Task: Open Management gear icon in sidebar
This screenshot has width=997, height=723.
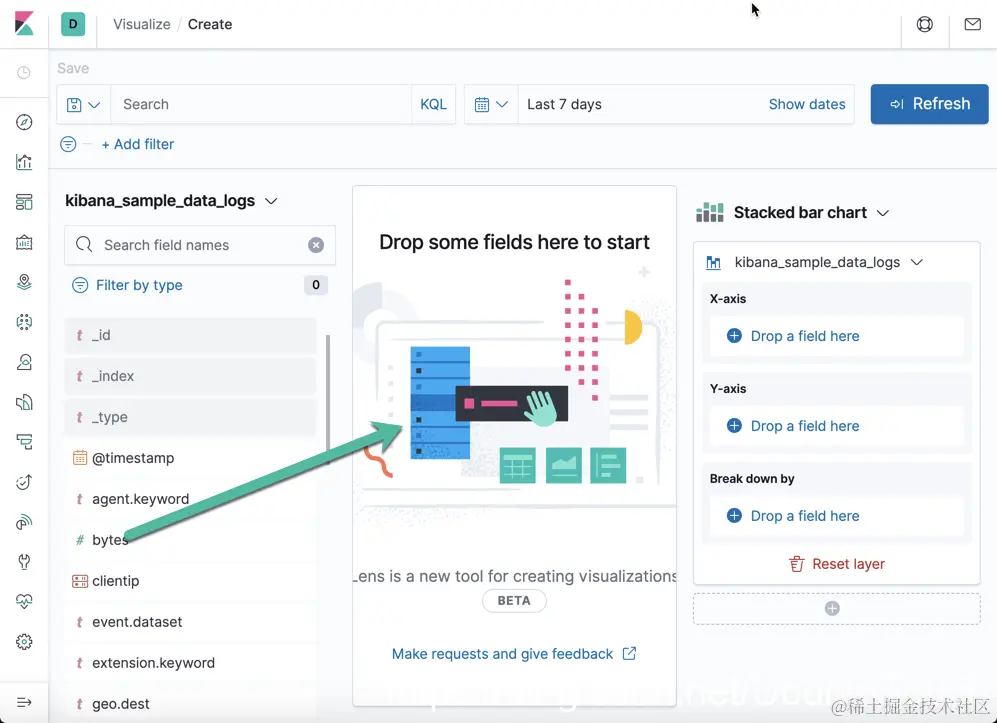Action: (x=24, y=642)
